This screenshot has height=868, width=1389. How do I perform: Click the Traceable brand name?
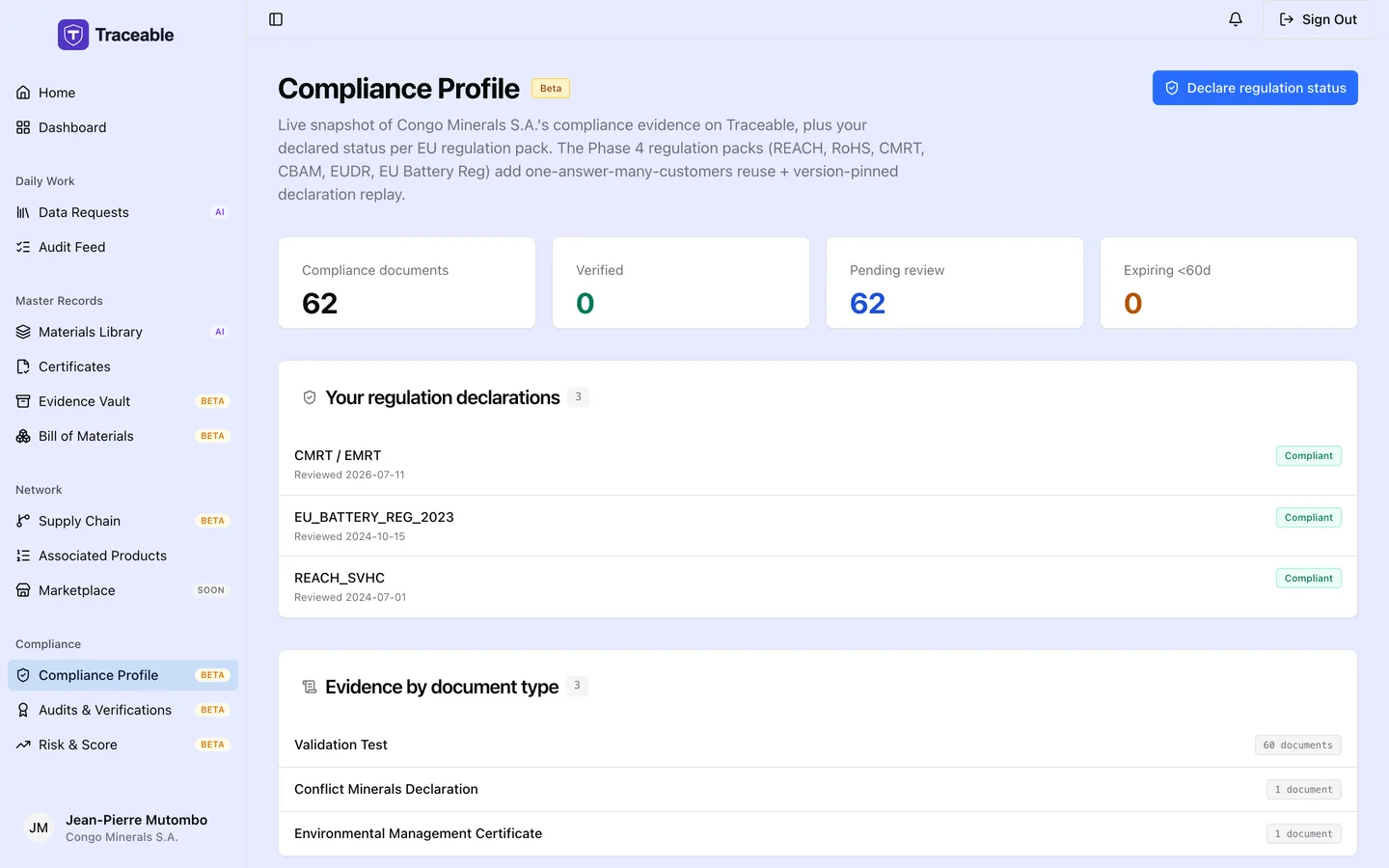pos(134,35)
